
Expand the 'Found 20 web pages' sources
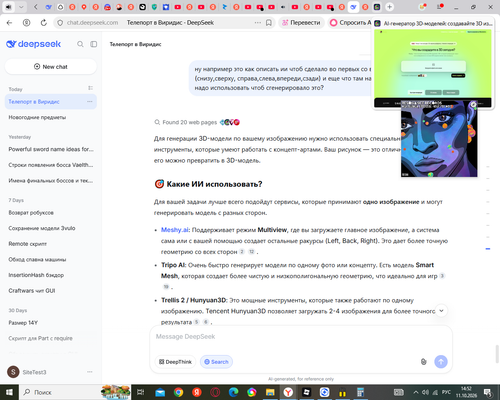point(197,122)
